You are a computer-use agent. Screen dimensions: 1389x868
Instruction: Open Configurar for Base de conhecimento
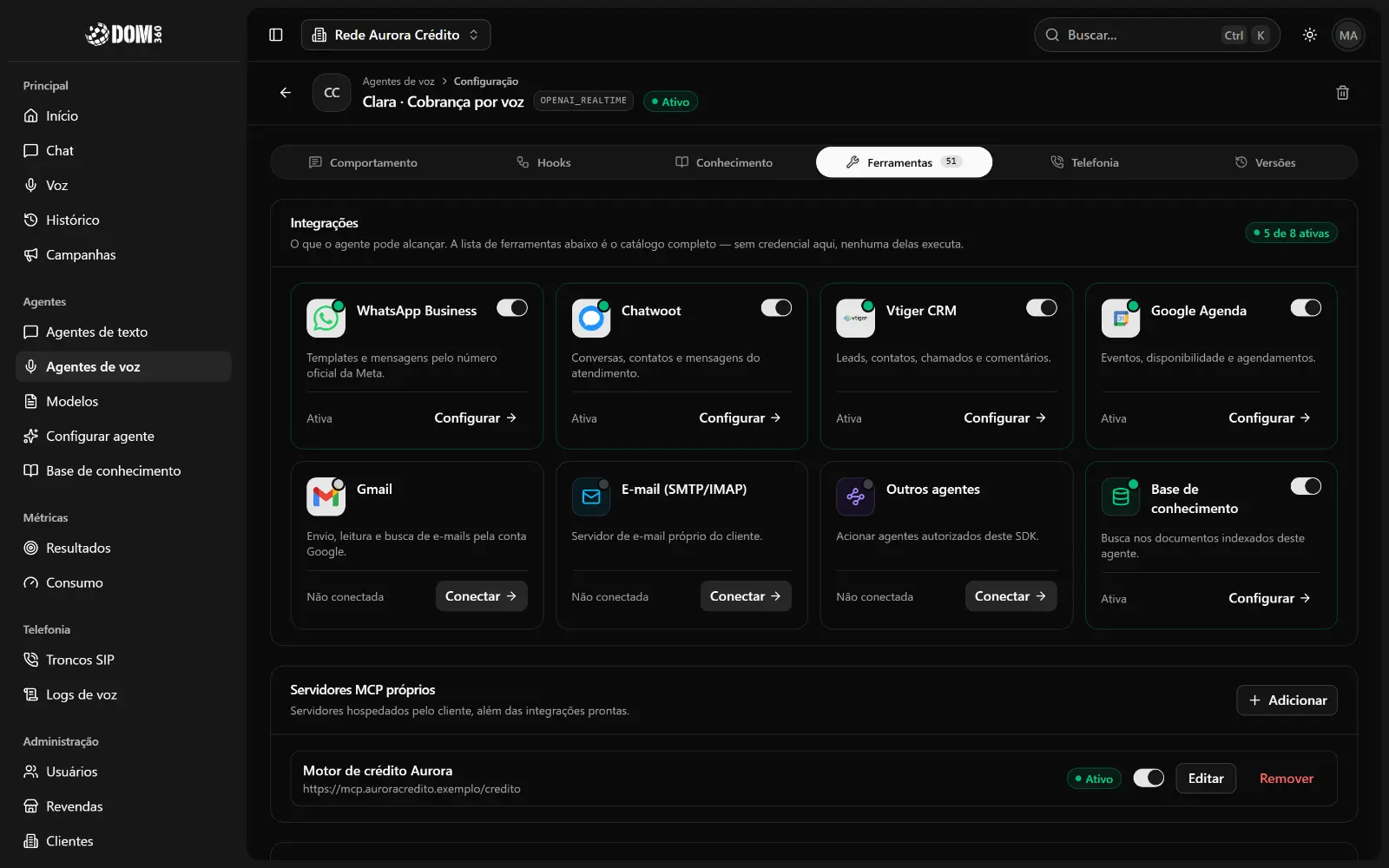click(x=1270, y=598)
